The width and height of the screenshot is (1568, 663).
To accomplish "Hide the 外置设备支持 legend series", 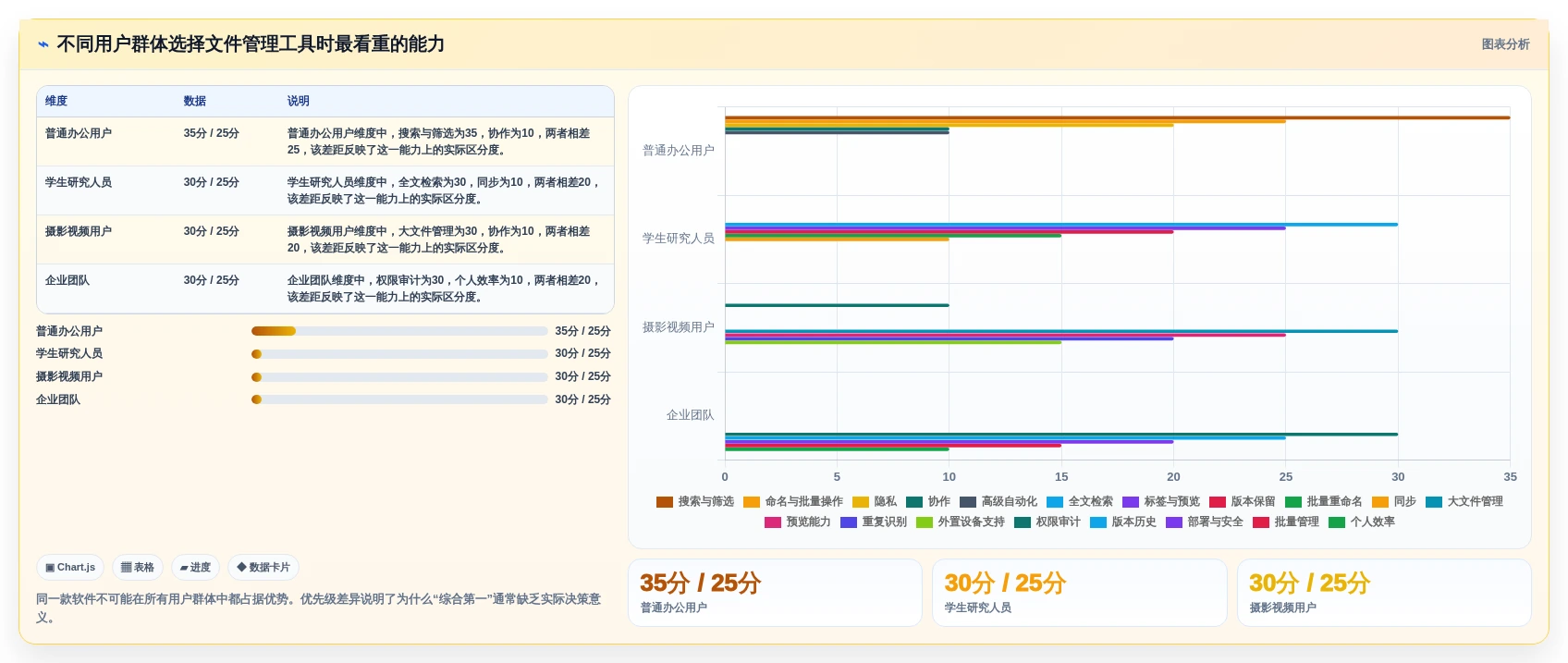I will click(x=960, y=522).
